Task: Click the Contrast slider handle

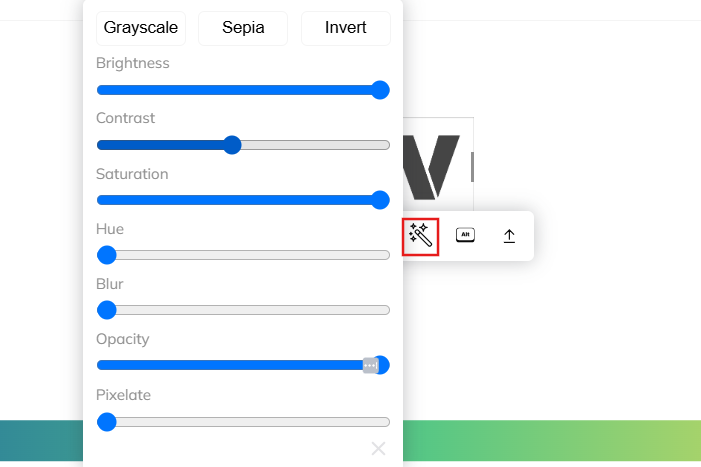Action: pyautogui.click(x=232, y=145)
